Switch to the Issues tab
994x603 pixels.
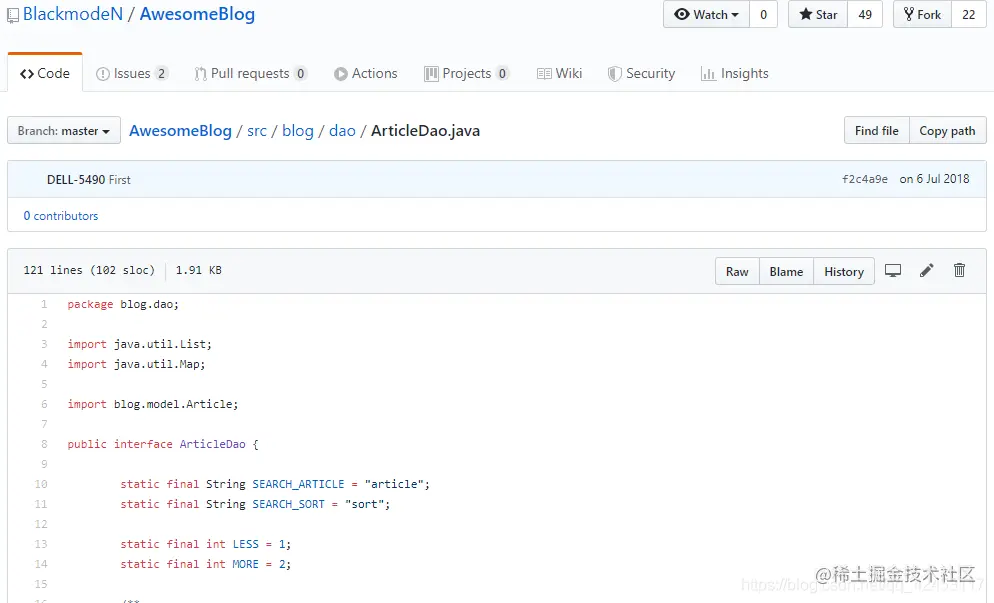132,74
